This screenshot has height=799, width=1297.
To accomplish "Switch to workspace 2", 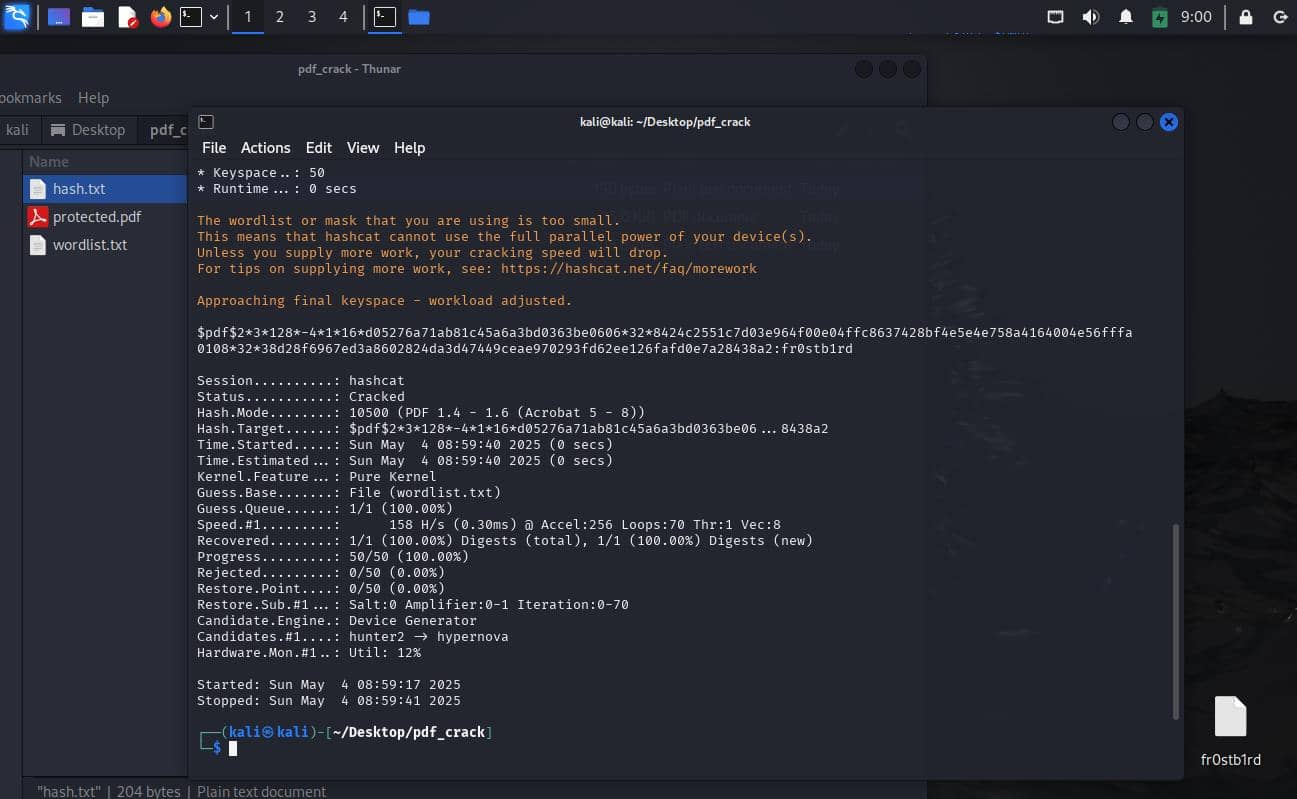I will coord(280,17).
